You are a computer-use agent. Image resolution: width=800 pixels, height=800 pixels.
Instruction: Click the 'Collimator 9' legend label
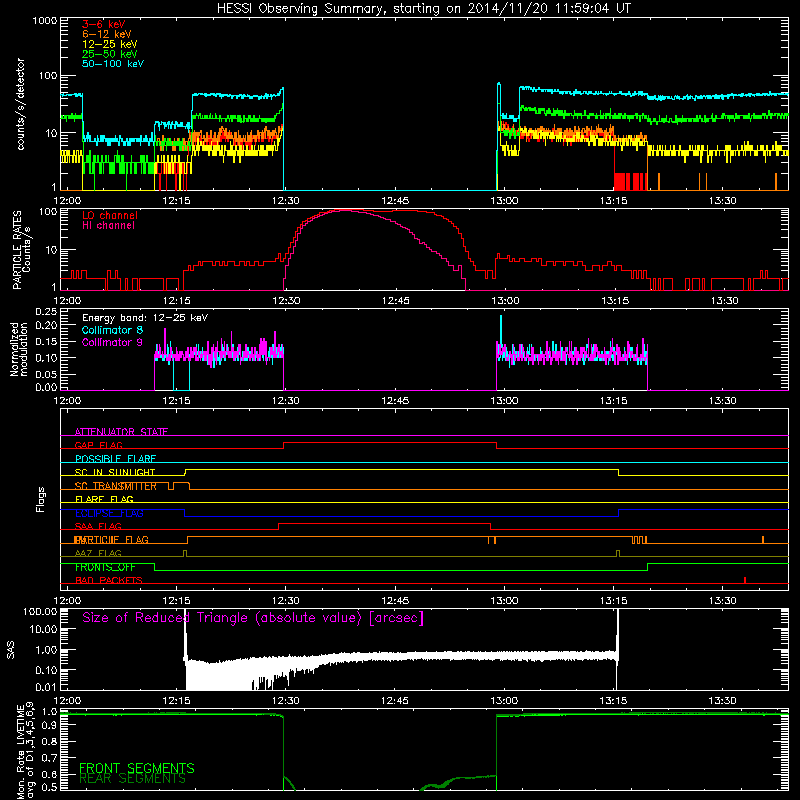(112, 342)
